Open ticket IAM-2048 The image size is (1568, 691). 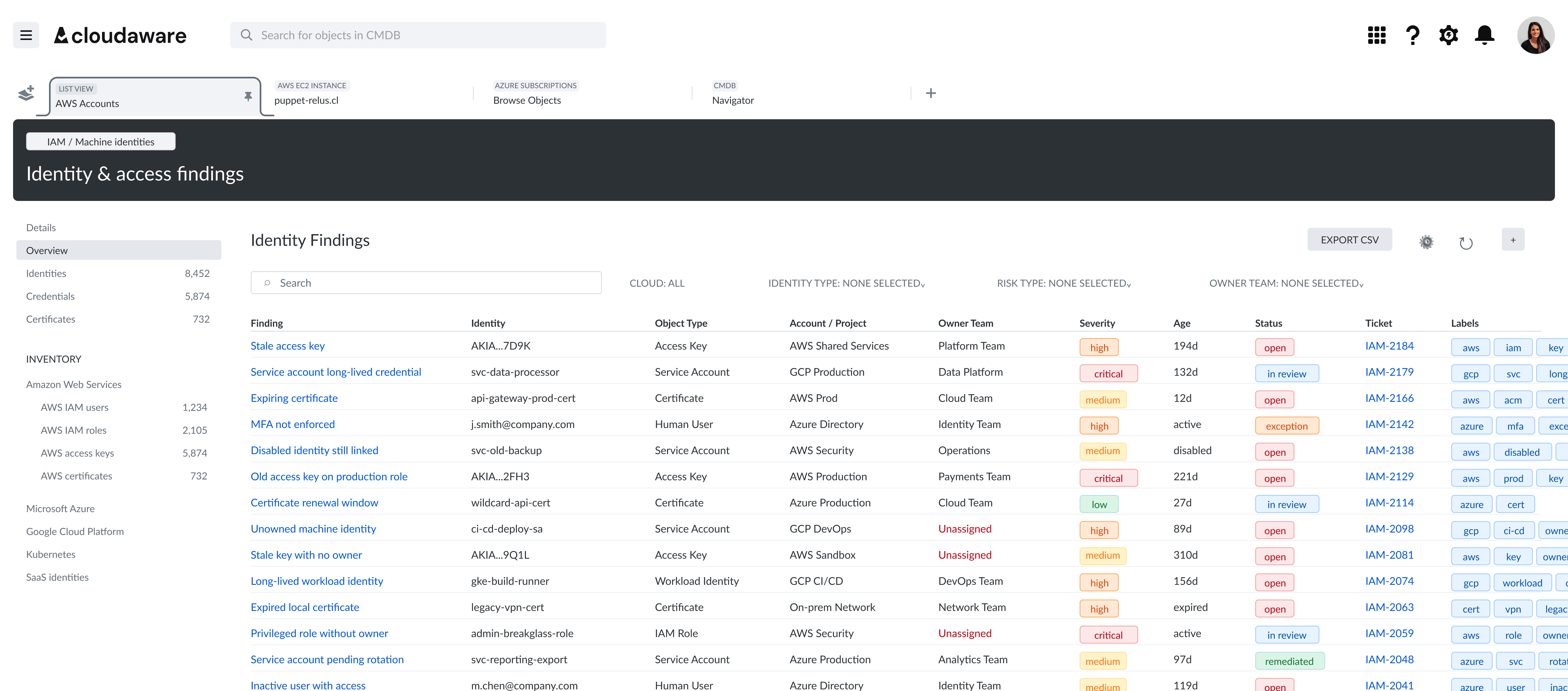coord(1389,660)
